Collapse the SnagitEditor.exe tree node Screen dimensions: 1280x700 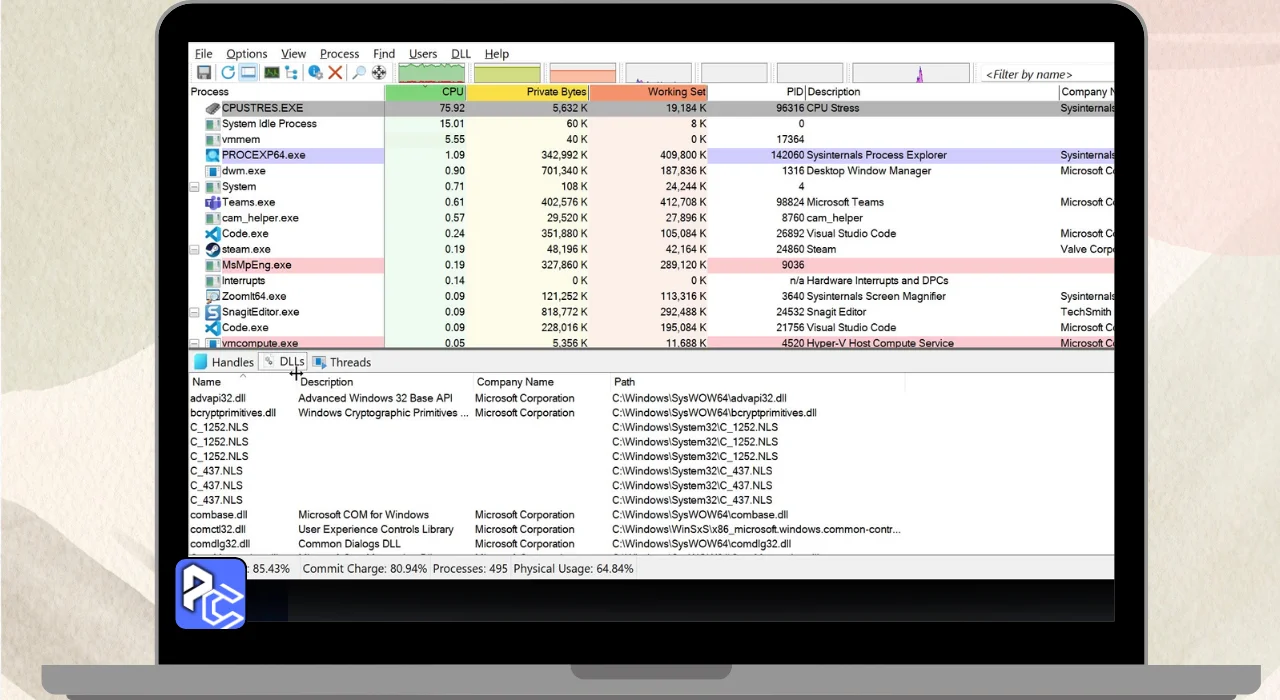pos(195,312)
